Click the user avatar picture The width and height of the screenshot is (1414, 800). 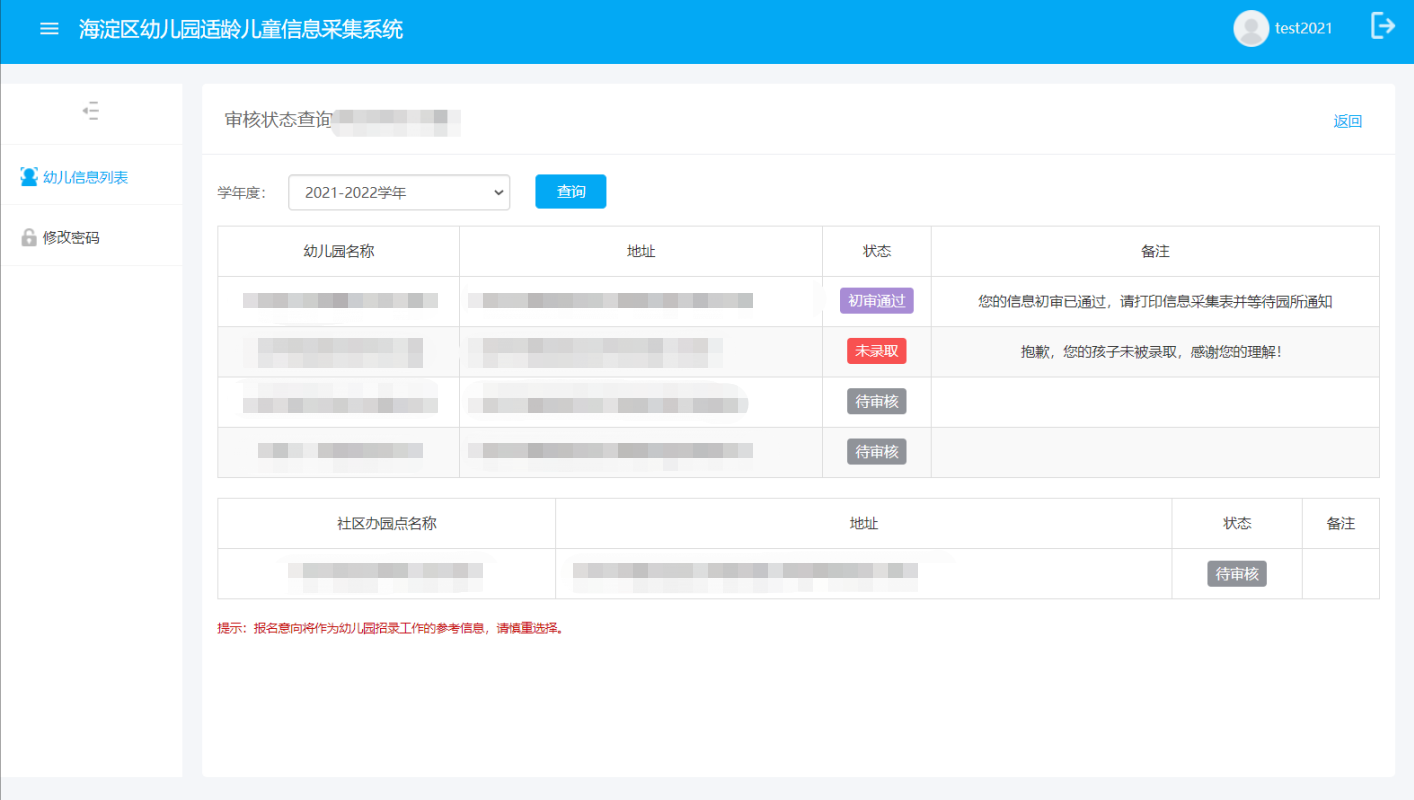pos(1251,29)
